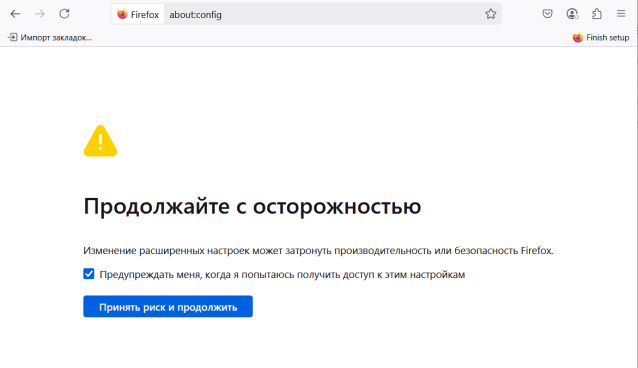The height and width of the screenshot is (368, 638).
Task: Uncheck the Предупреждать меня checkbox
Action: [89, 274]
